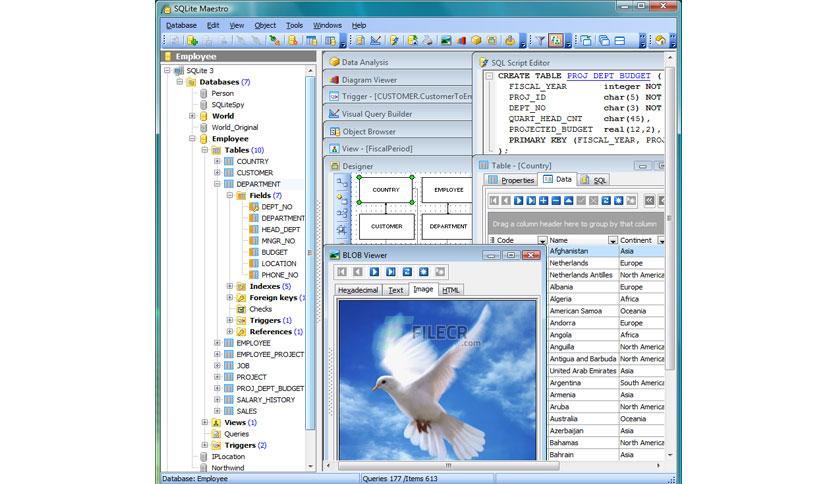This screenshot has width=836, height=484.
Task: Select the HEAD_DEPT field in tree
Action: [x=280, y=229]
